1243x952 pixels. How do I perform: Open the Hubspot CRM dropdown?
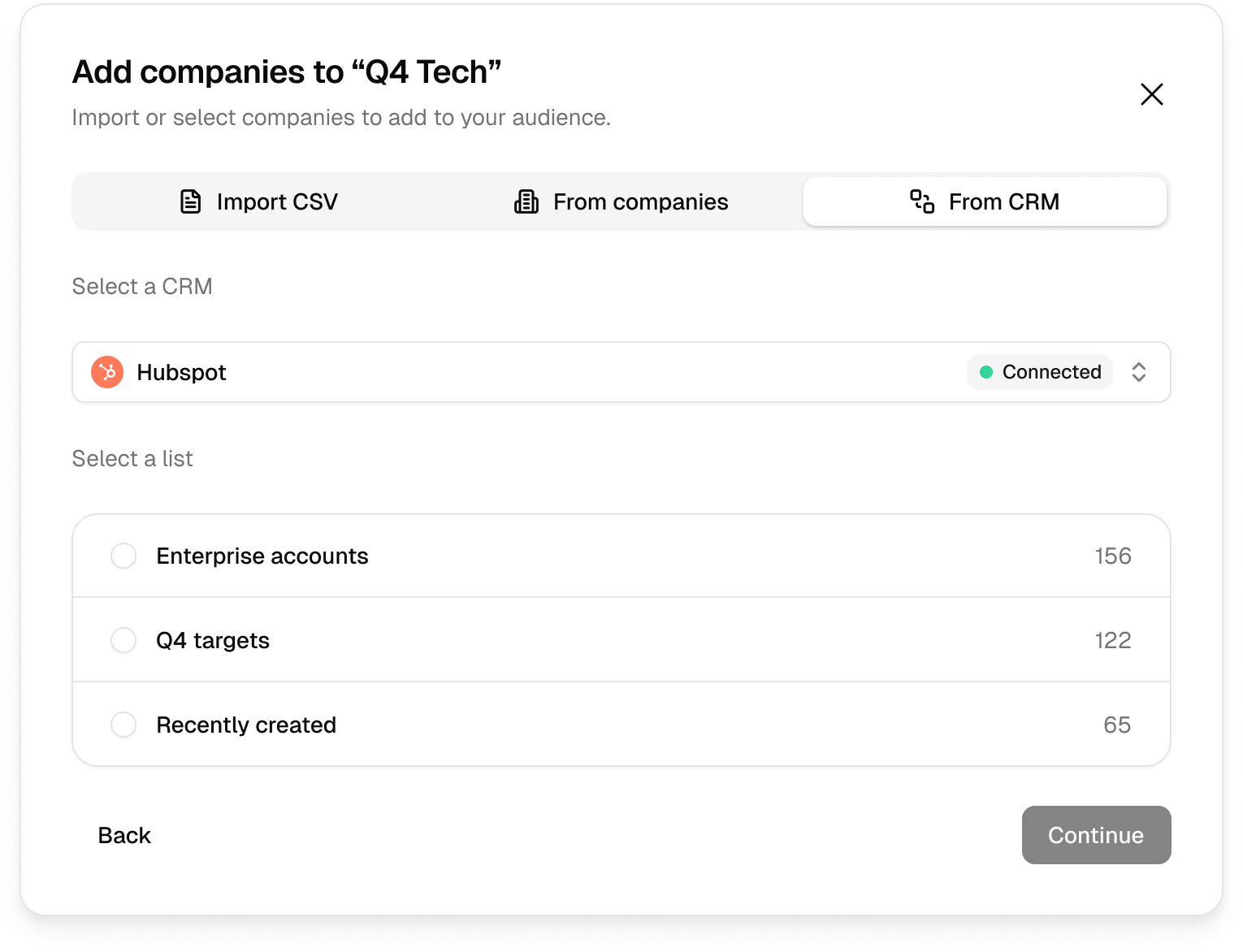621,372
